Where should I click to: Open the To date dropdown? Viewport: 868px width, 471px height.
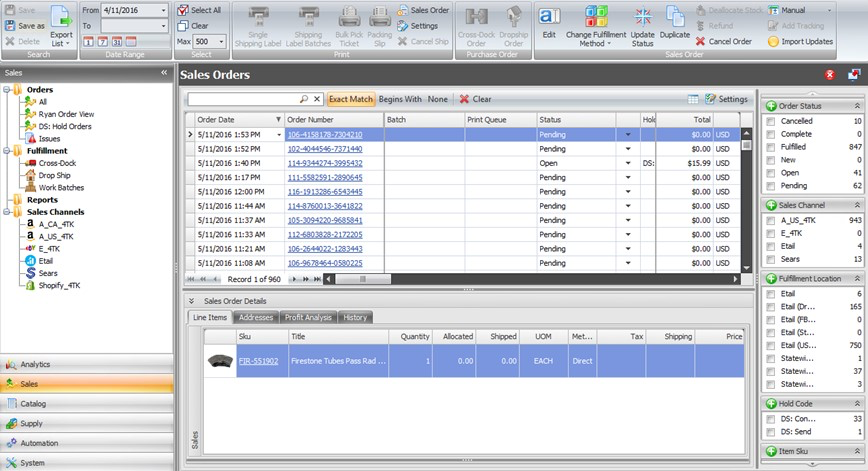163,25
